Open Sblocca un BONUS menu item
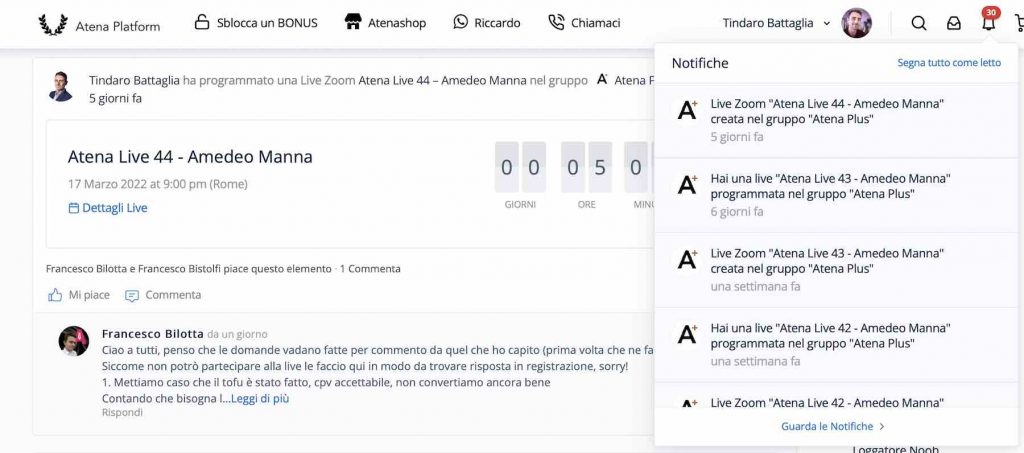 [x=255, y=22]
